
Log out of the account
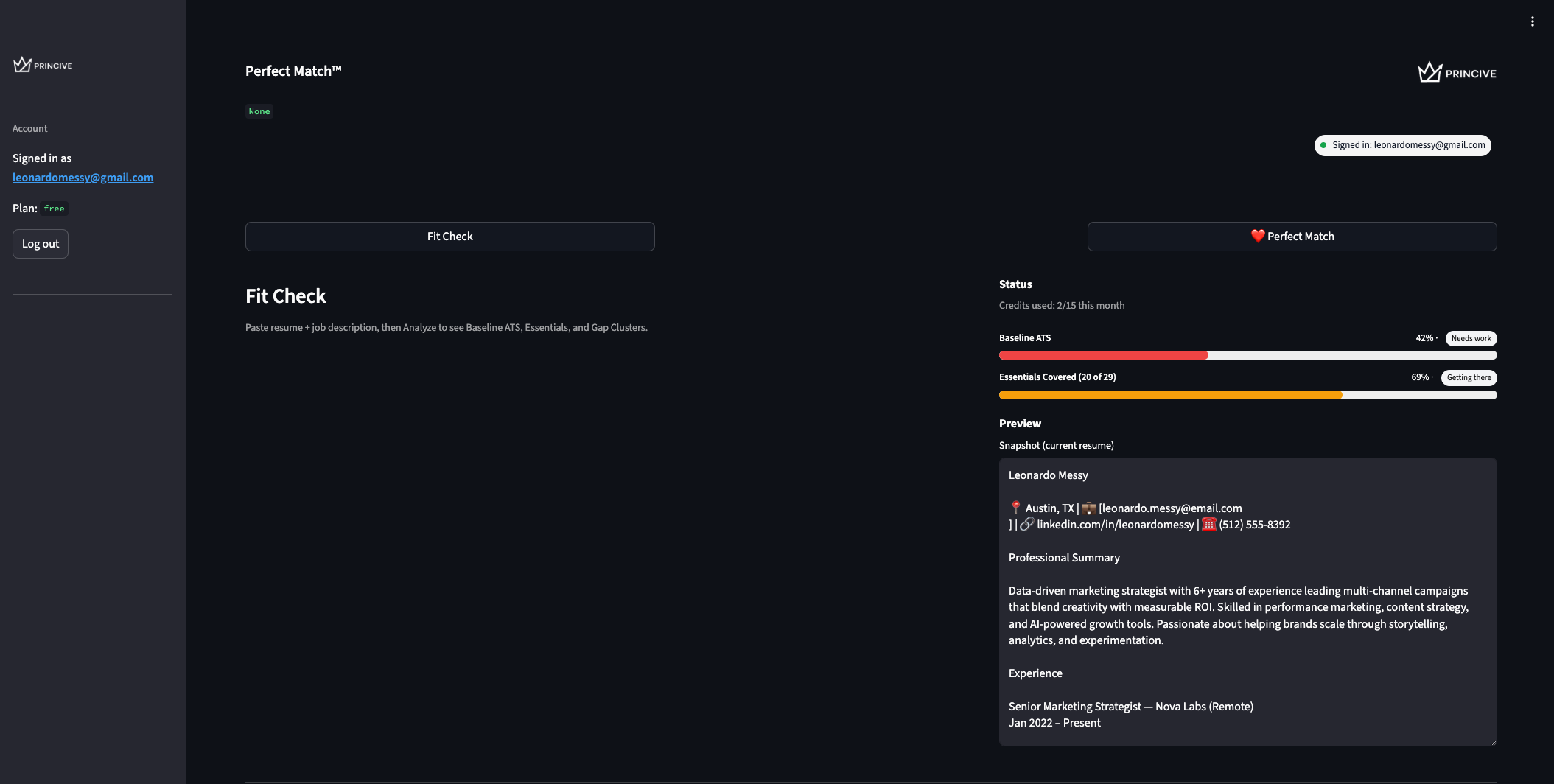[41, 244]
